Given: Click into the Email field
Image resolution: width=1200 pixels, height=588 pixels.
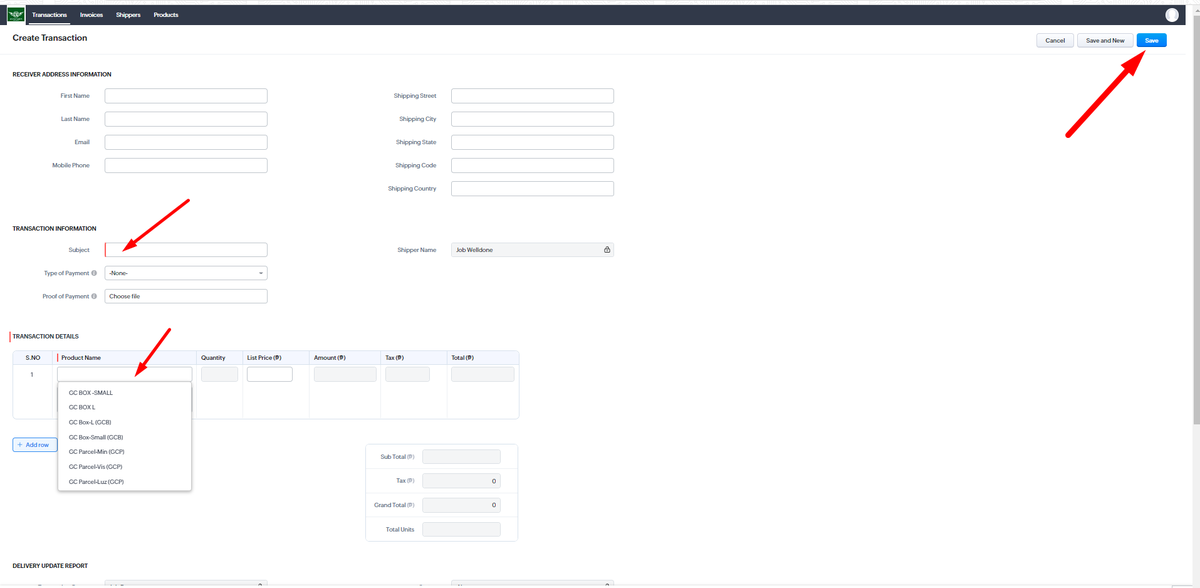Looking at the screenshot, I should (x=186, y=142).
